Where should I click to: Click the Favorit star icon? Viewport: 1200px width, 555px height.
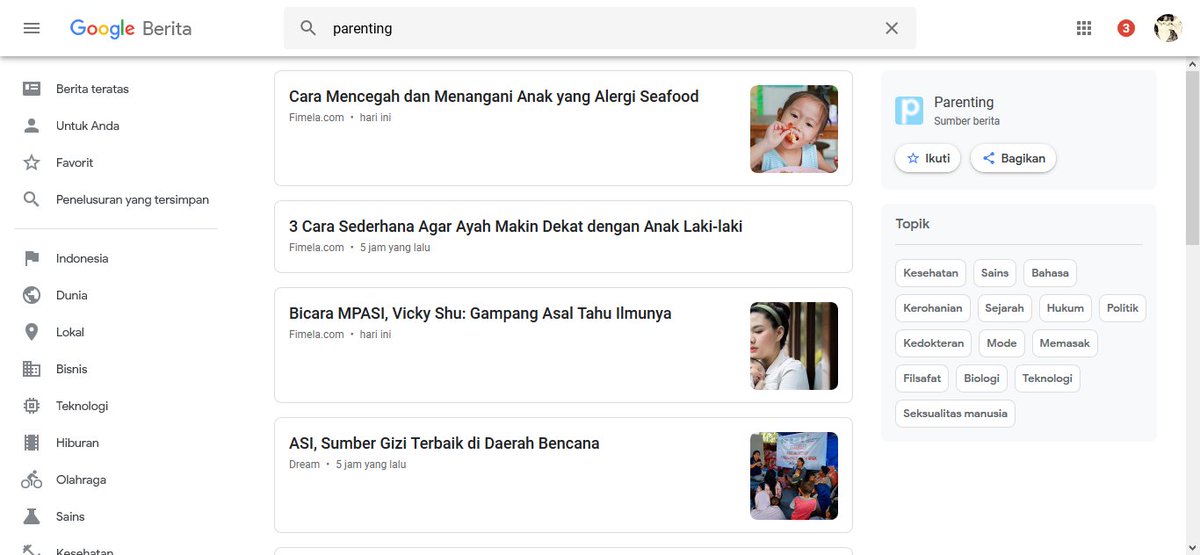point(32,163)
